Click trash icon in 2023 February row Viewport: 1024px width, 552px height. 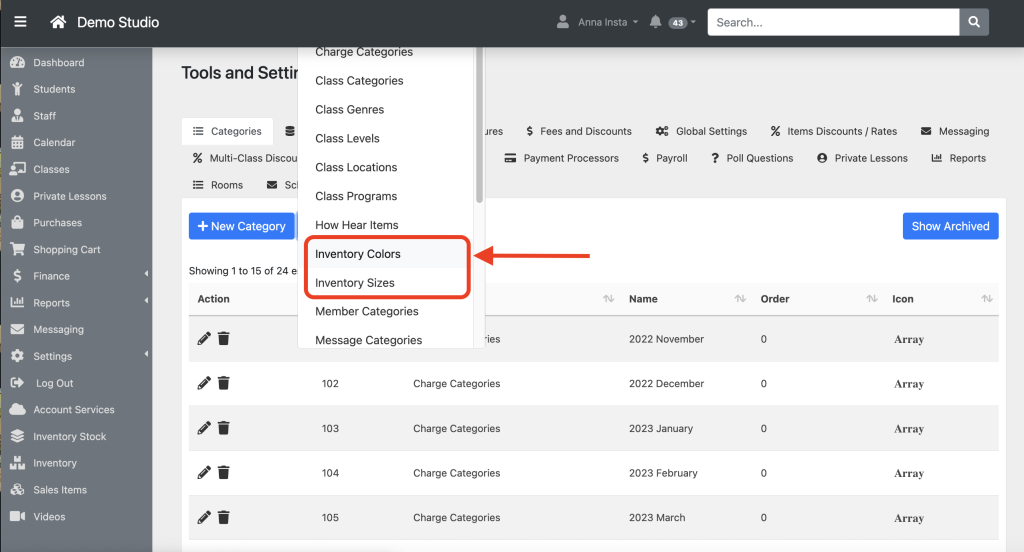click(223, 472)
